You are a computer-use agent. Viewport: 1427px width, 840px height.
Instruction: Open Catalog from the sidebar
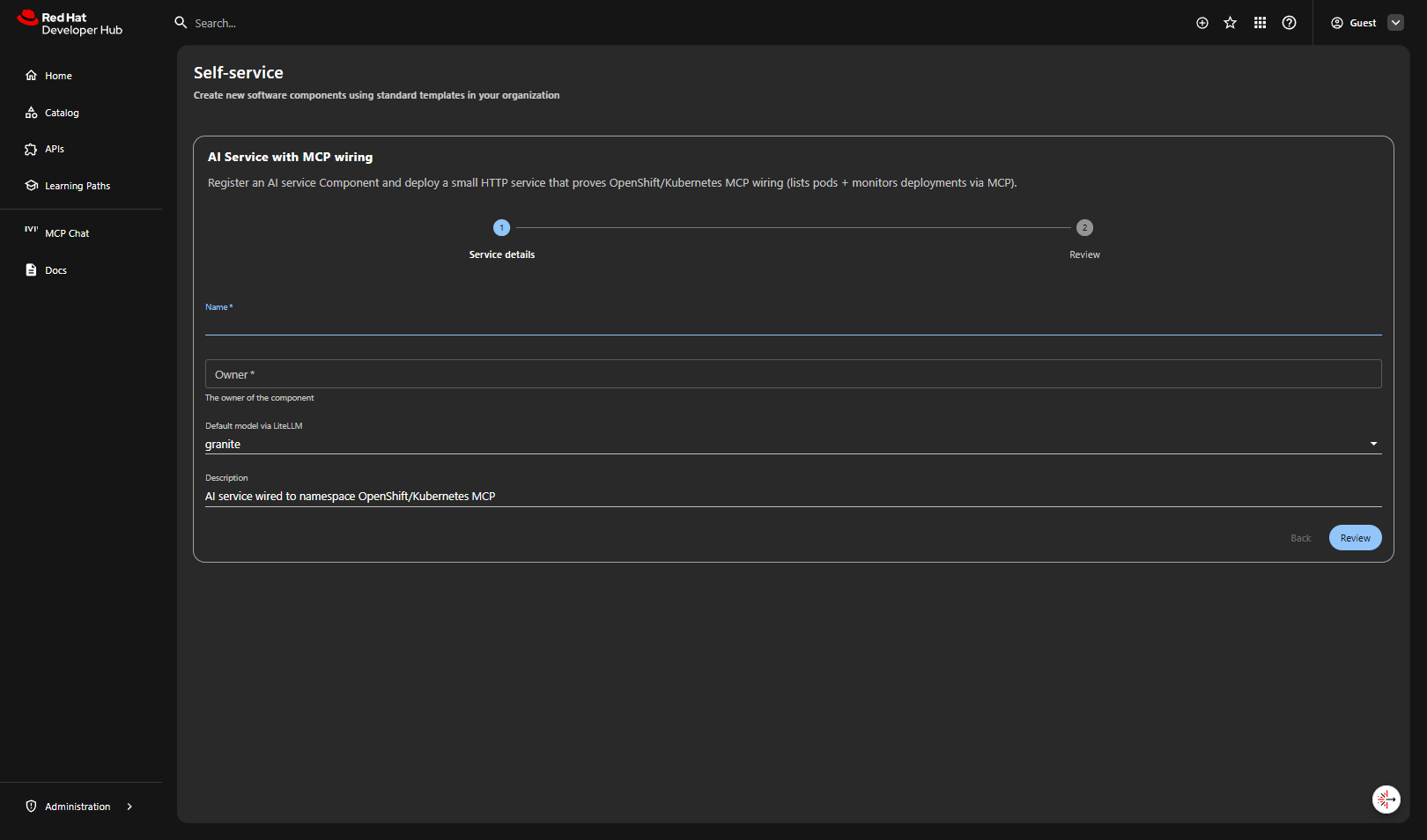click(x=62, y=113)
